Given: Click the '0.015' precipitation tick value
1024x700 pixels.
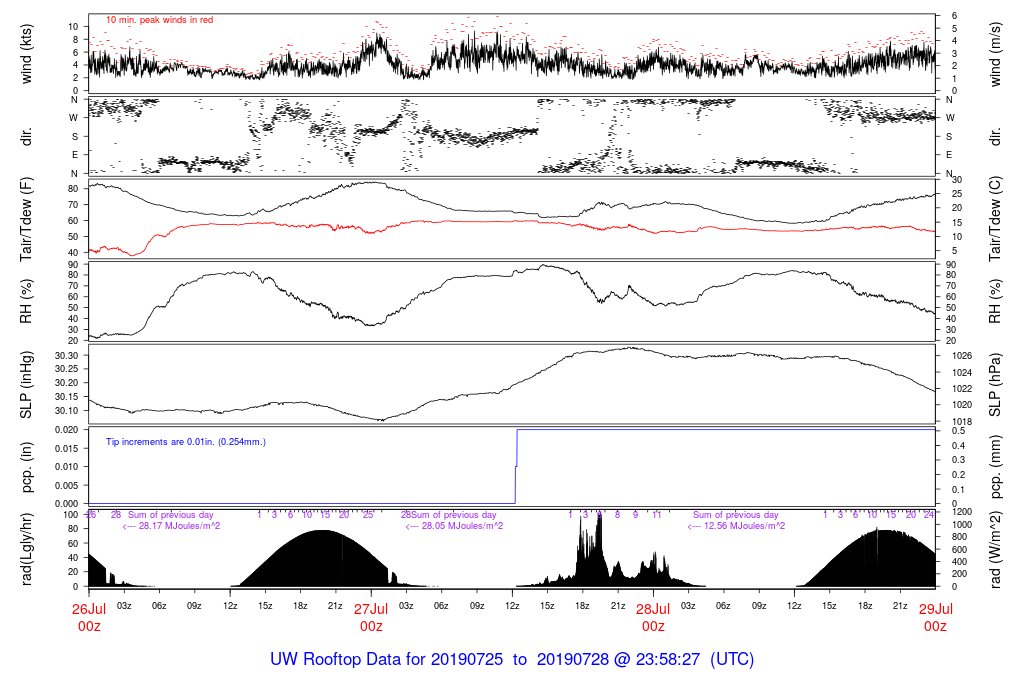Looking at the screenshot, I should (67, 449).
